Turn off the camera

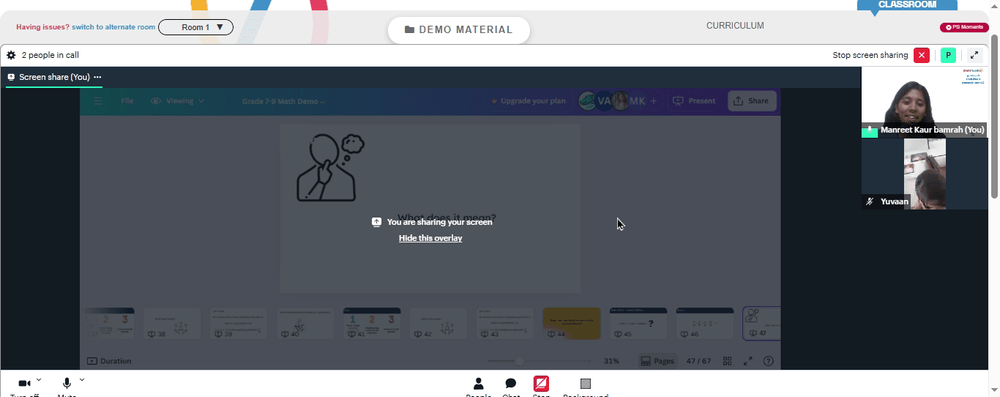click(x=24, y=384)
